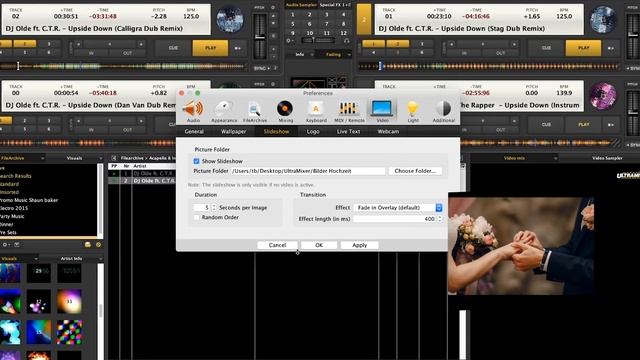Click the cover art disc of Stag Dub Remix deck
Screen dimensions: 640x360
coord(603,19)
